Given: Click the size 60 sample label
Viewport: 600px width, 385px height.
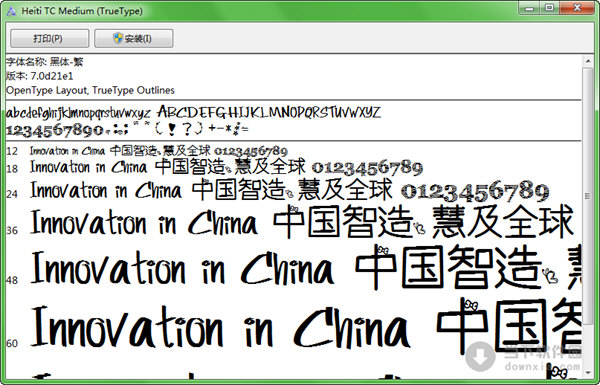Looking at the screenshot, I should coord(12,343).
